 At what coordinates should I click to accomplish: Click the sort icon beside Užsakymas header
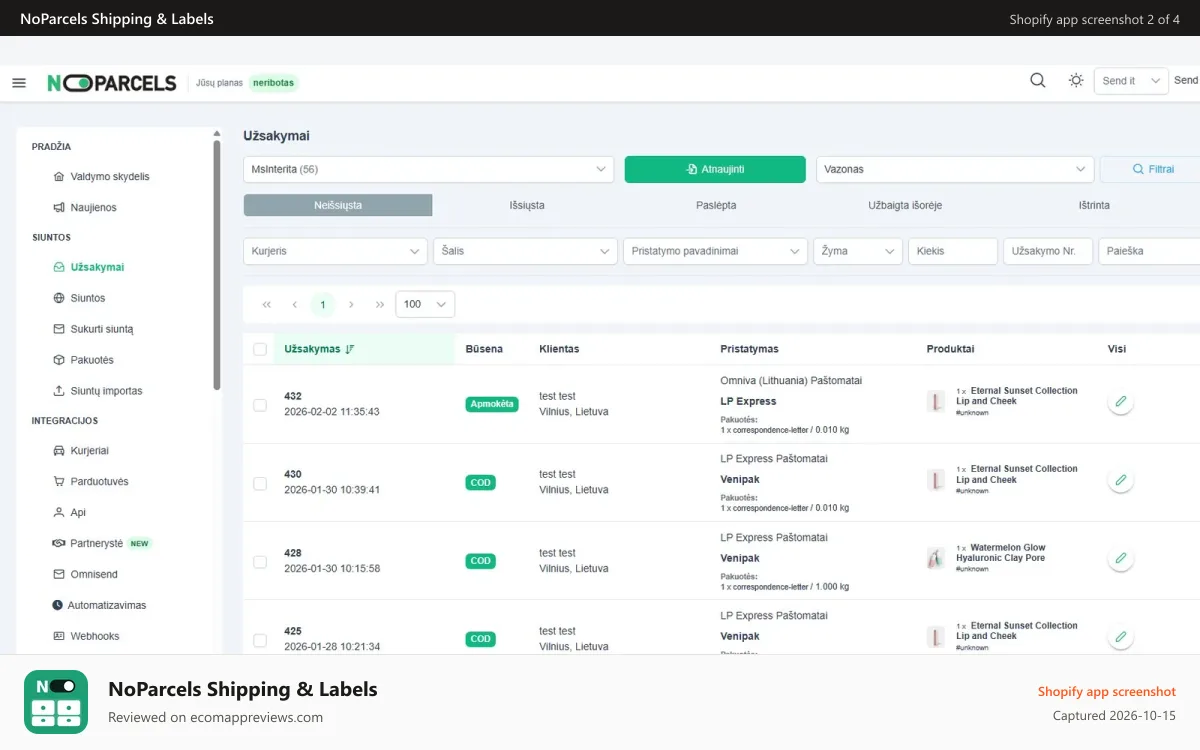pyautogui.click(x=350, y=349)
